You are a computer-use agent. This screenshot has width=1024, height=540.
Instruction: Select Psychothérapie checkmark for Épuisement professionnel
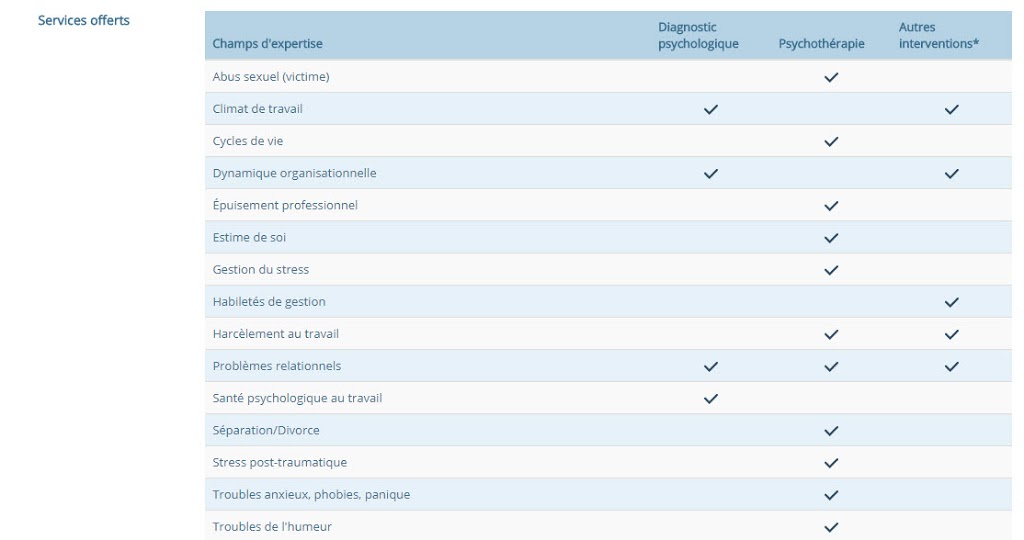[831, 206]
